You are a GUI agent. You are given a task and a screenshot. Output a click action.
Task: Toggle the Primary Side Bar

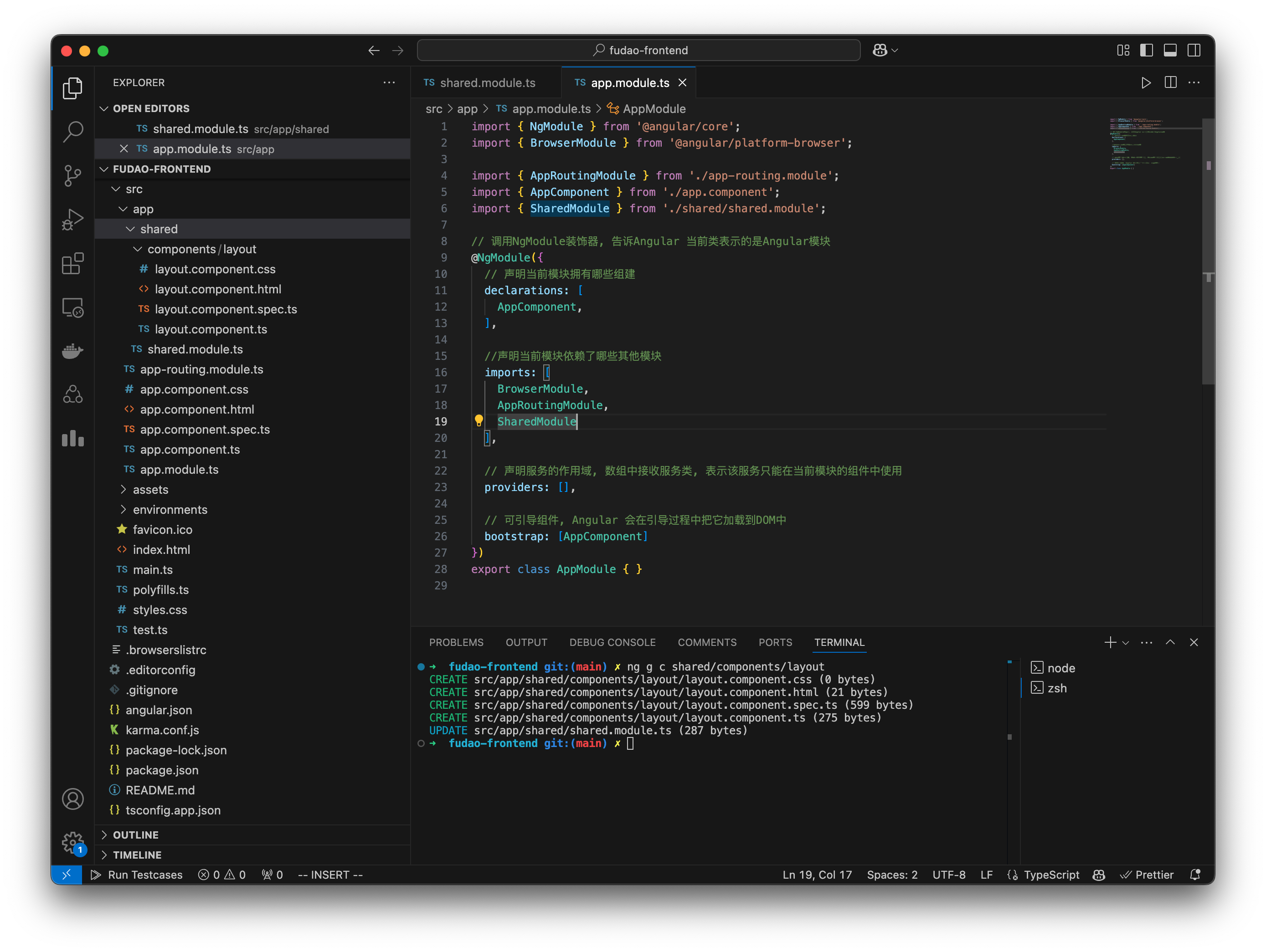pos(1147,51)
